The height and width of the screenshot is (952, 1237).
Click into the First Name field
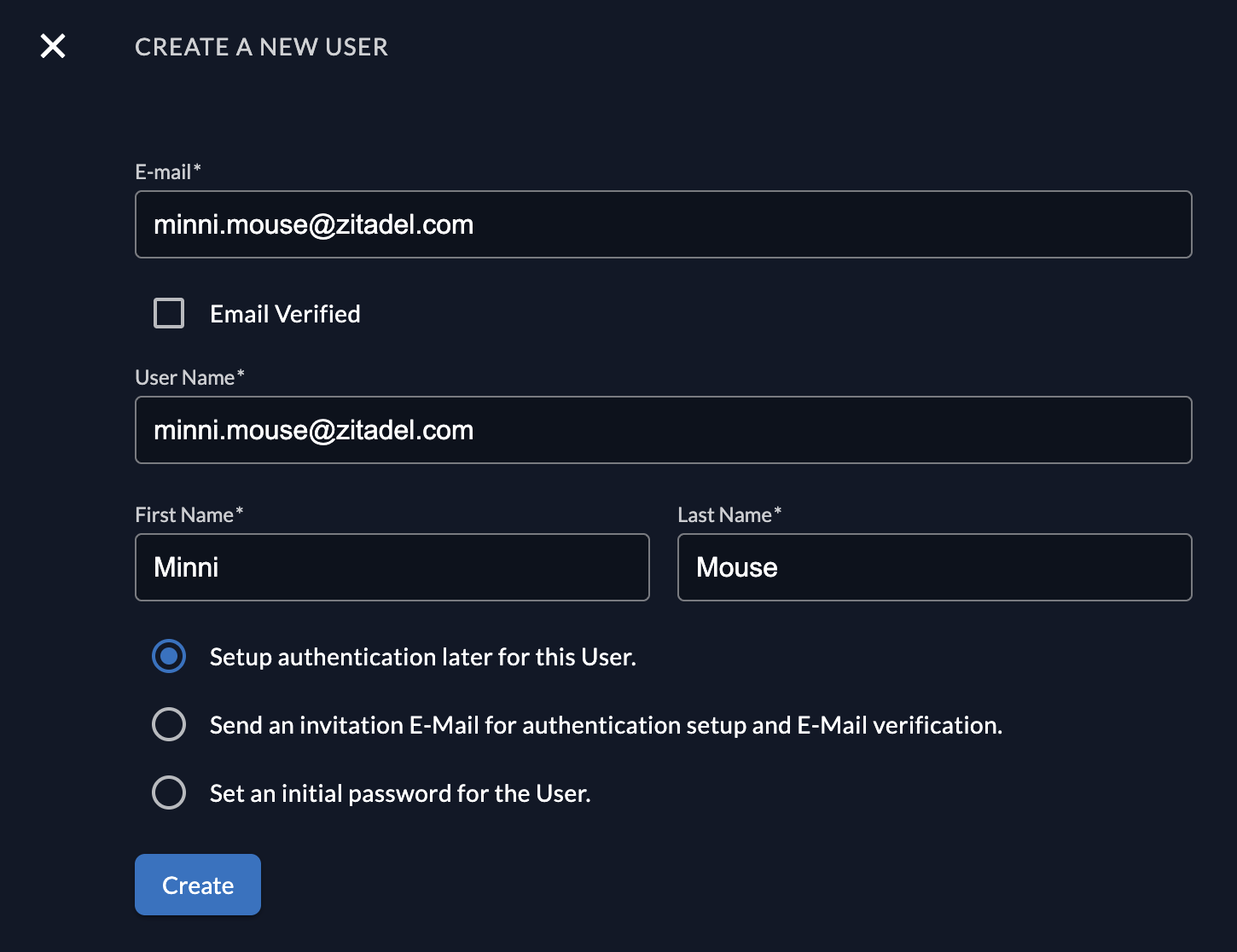tap(392, 567)
